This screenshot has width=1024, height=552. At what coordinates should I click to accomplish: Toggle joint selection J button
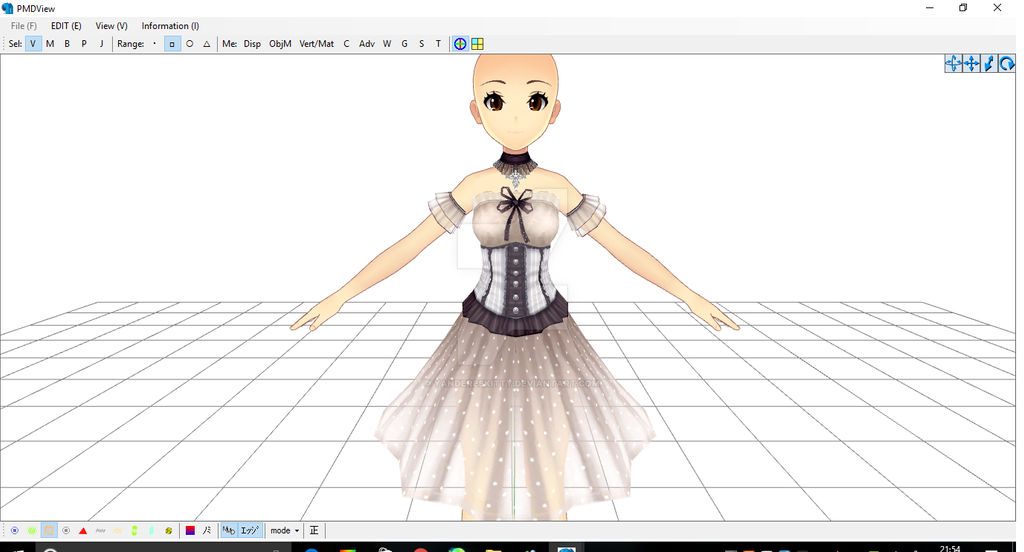pyautogui.click(x=101, y=44)
